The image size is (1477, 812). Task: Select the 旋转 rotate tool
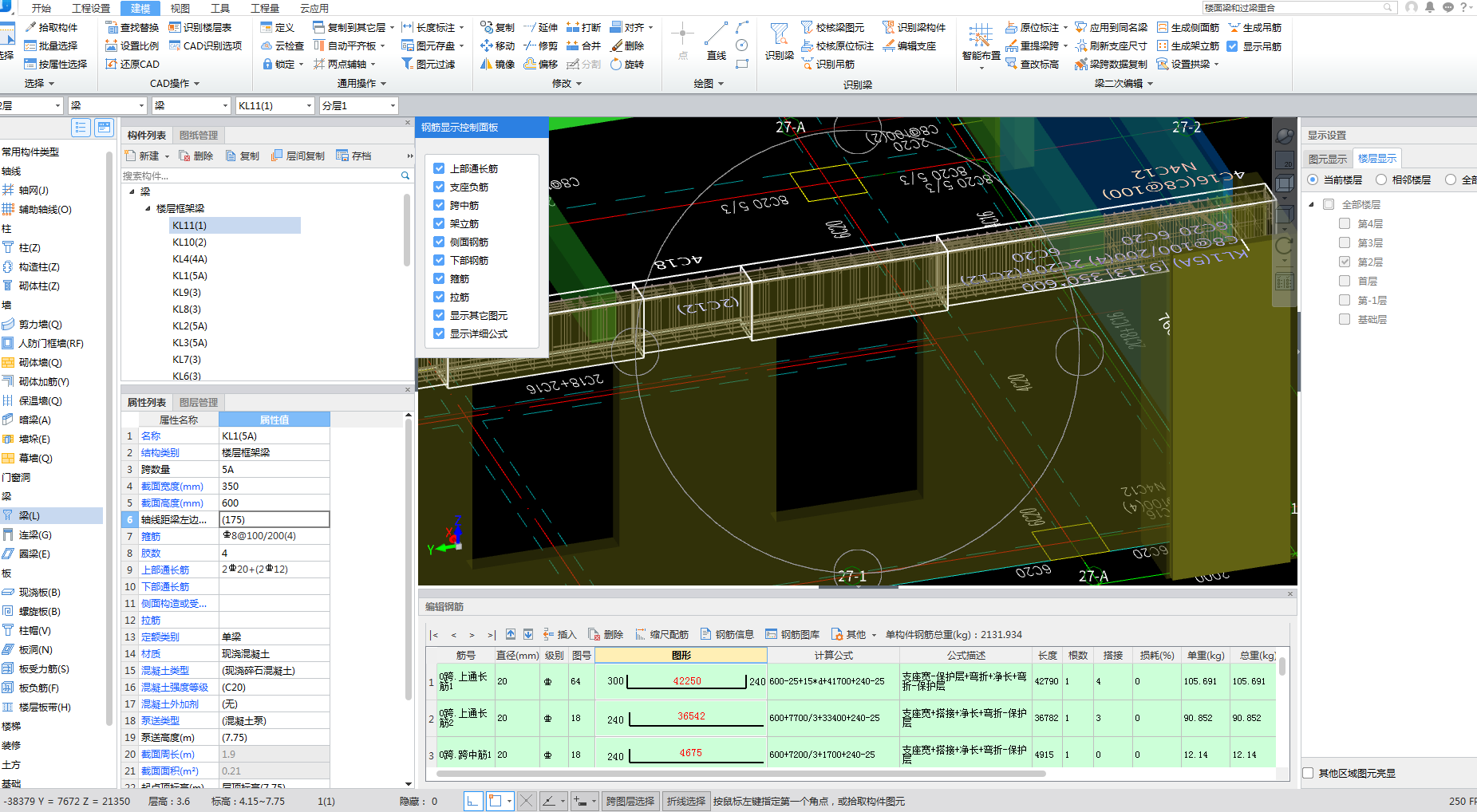coord(627,64)
